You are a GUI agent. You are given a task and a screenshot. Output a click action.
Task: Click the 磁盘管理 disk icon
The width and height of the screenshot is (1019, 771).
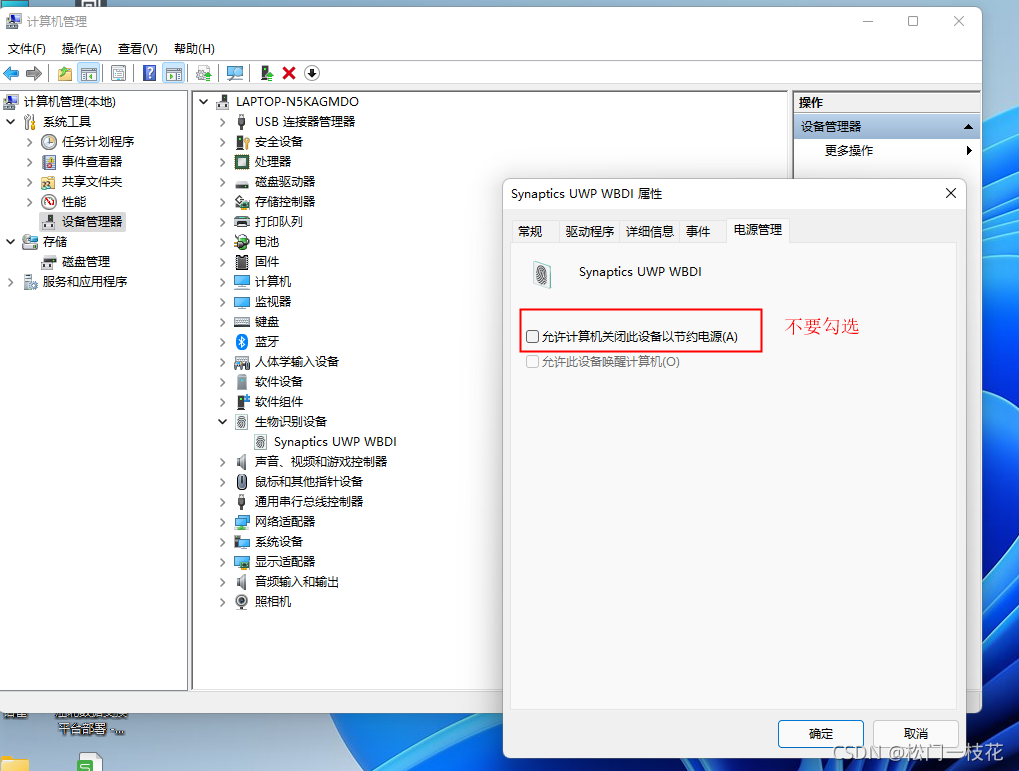pos(49,262)
